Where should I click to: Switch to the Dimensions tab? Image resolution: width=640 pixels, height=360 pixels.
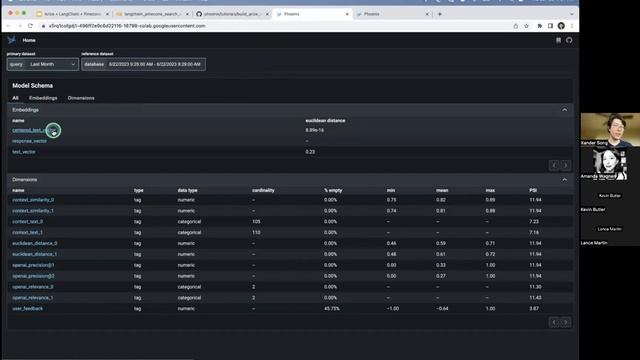[81, 98]
